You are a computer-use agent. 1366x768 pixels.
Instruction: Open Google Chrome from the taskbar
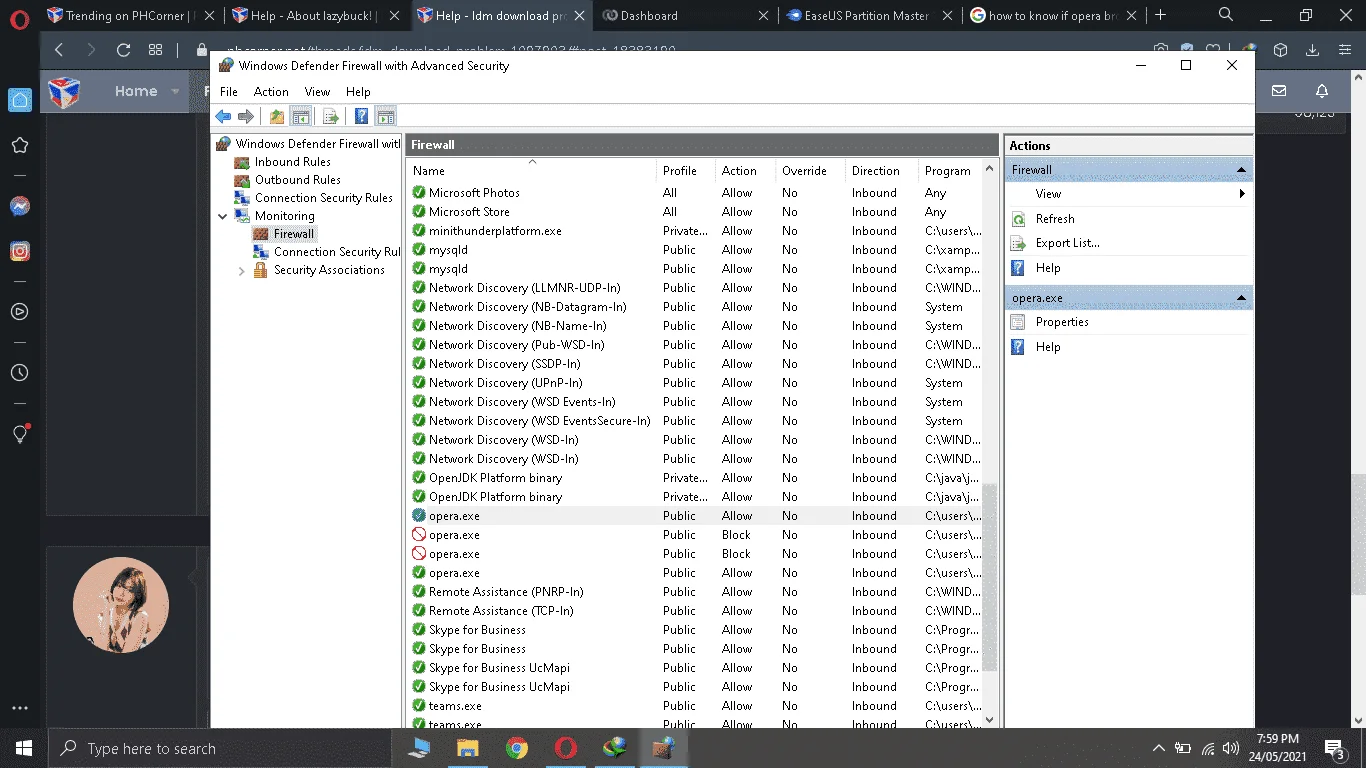(x=516, y=748)
